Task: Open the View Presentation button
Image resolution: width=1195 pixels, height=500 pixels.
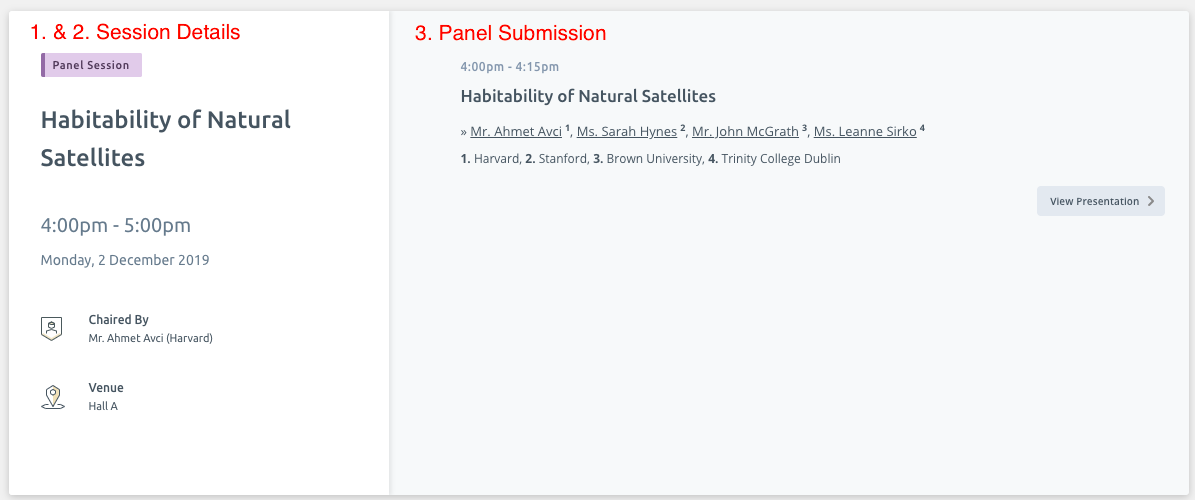Action: (1100, 201)
